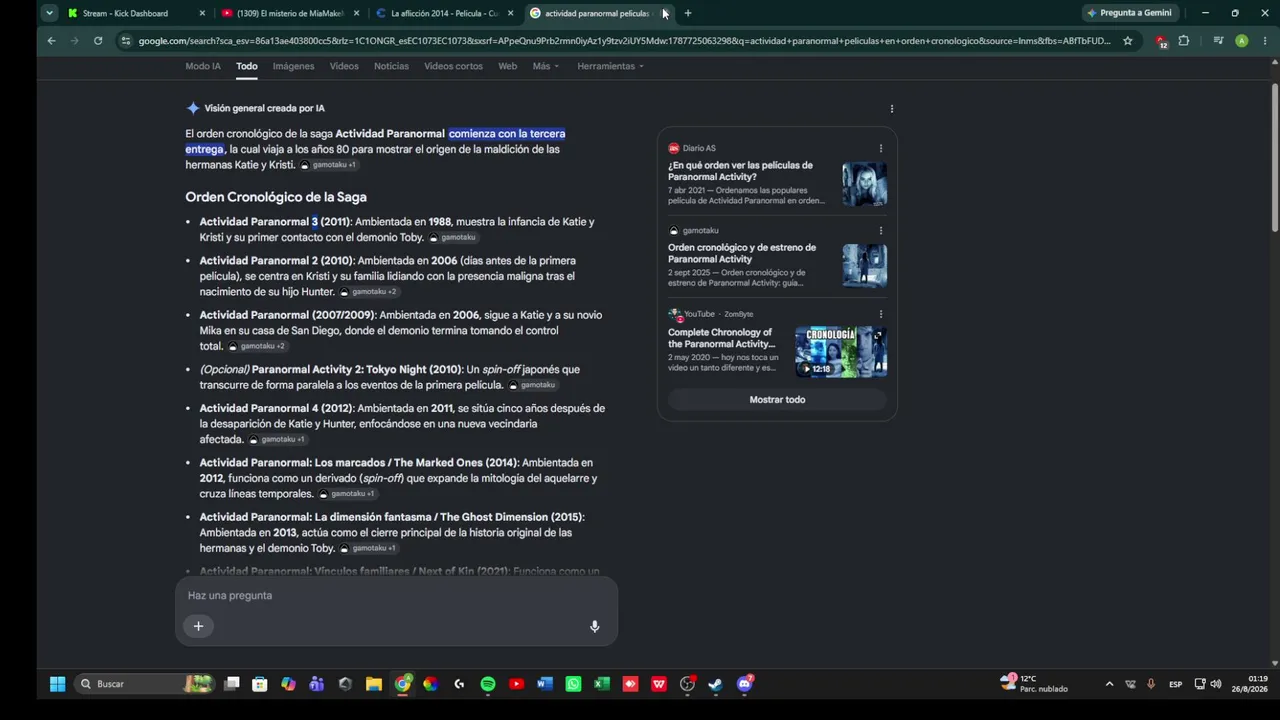Click the plus attachment button
Screen dimensions: 1280x720
tap(198, 626)
